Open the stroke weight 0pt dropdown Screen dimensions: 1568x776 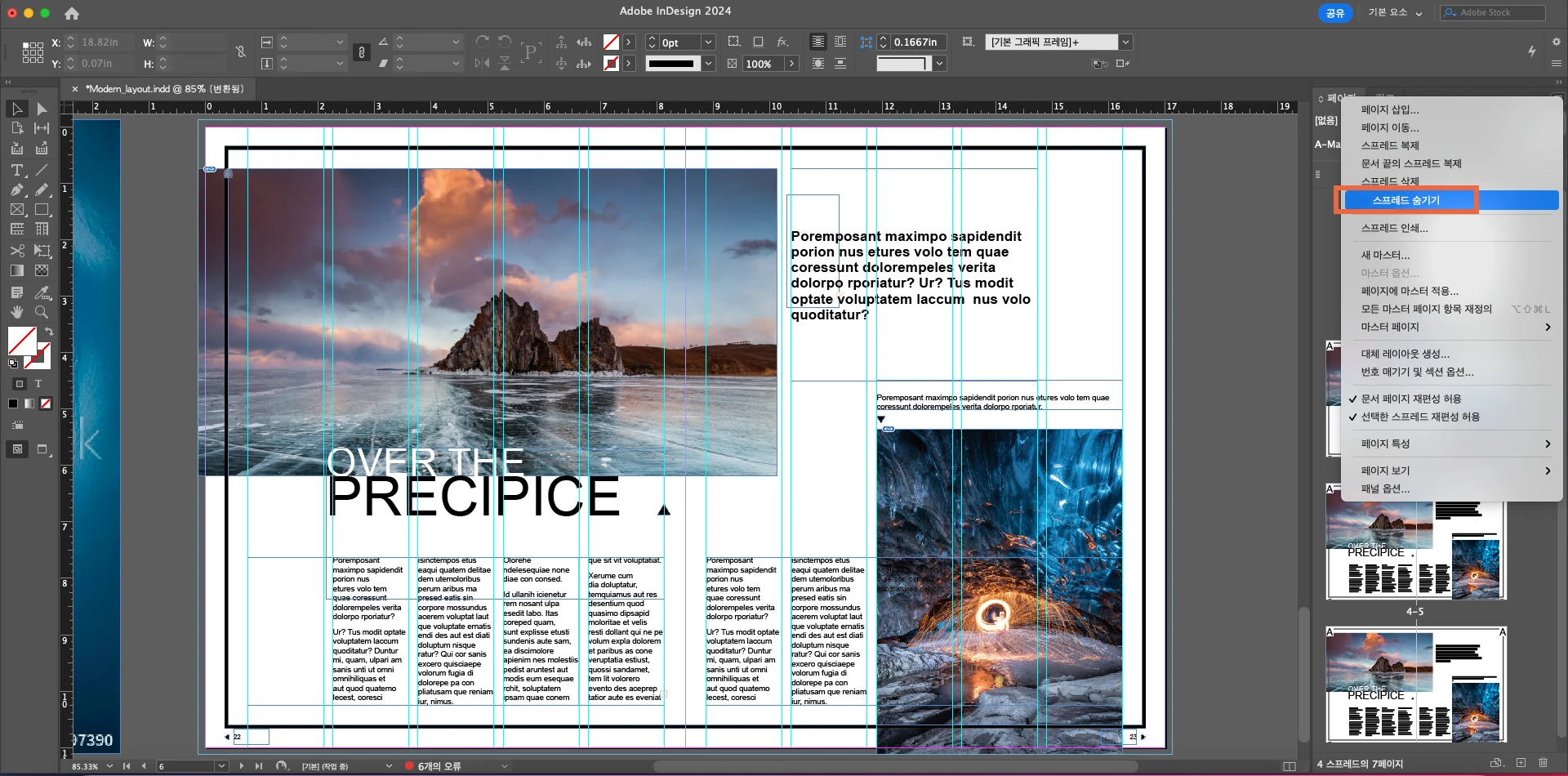coord(708,42)
